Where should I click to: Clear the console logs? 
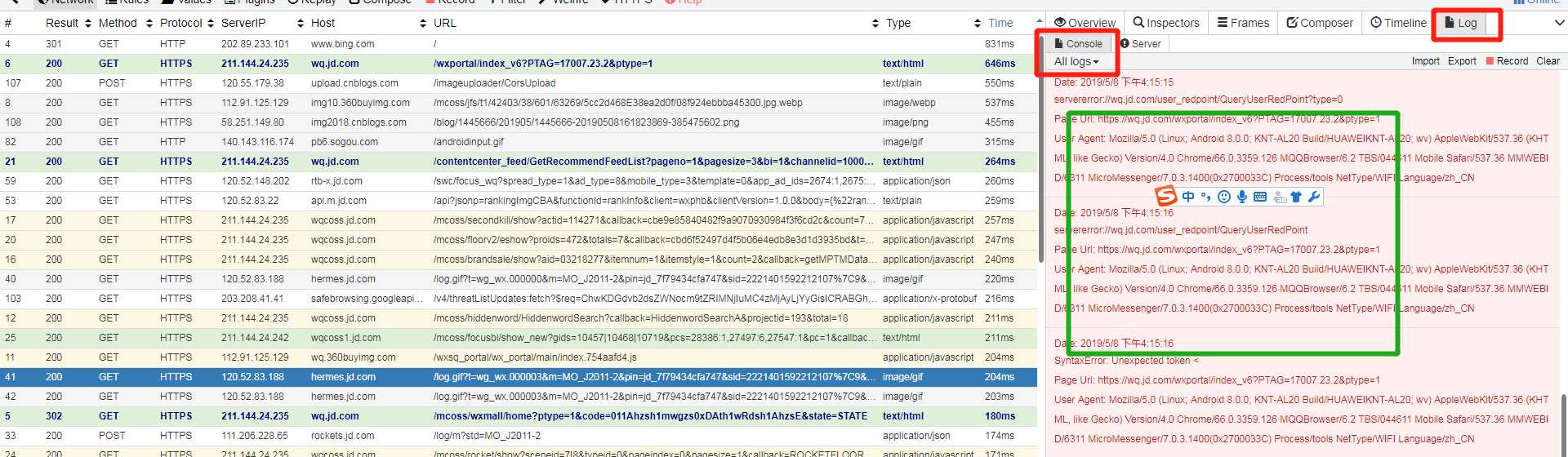(1548, 61)
